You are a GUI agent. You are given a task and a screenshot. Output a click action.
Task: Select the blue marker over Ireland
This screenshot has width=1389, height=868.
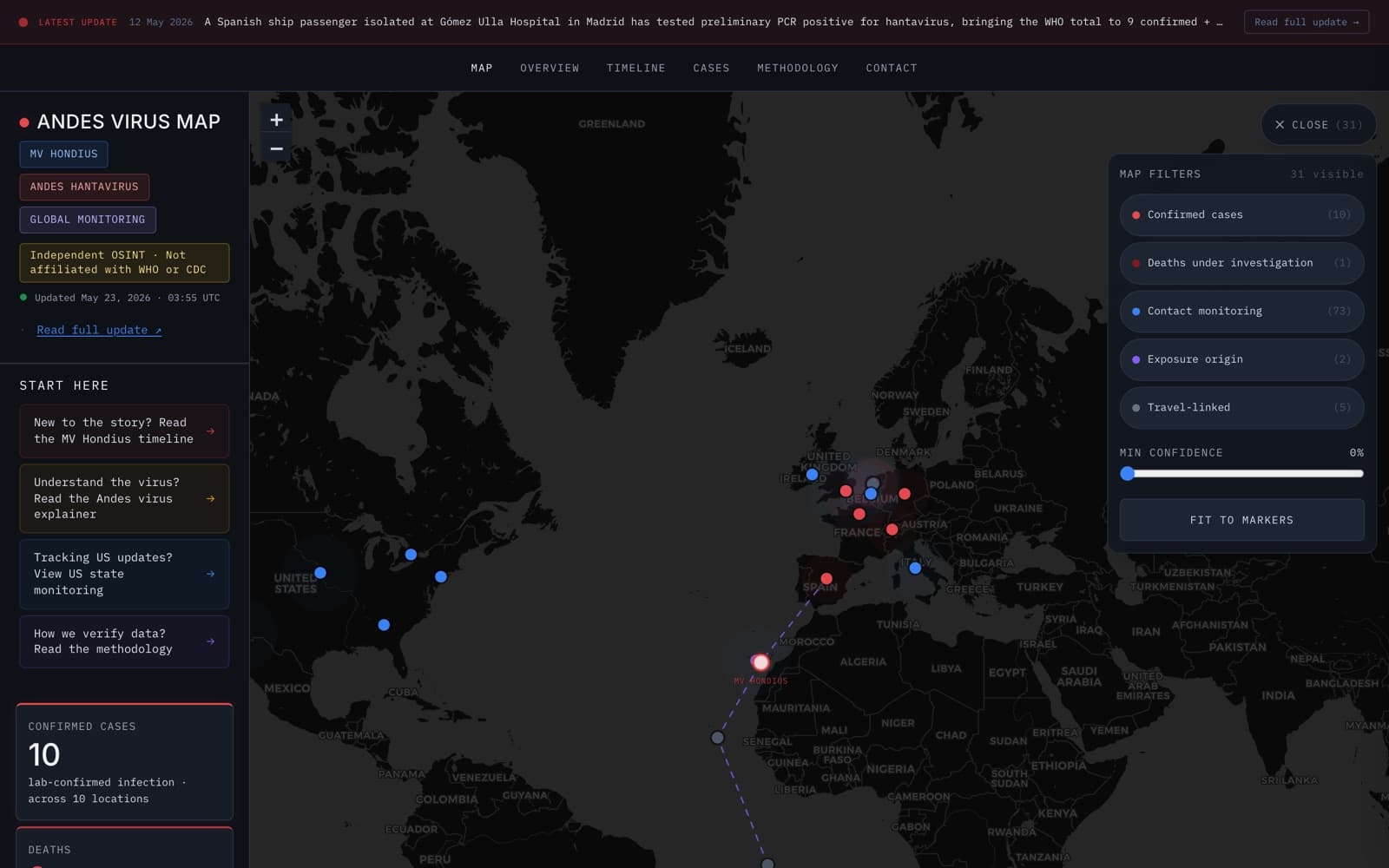(812, 475)
